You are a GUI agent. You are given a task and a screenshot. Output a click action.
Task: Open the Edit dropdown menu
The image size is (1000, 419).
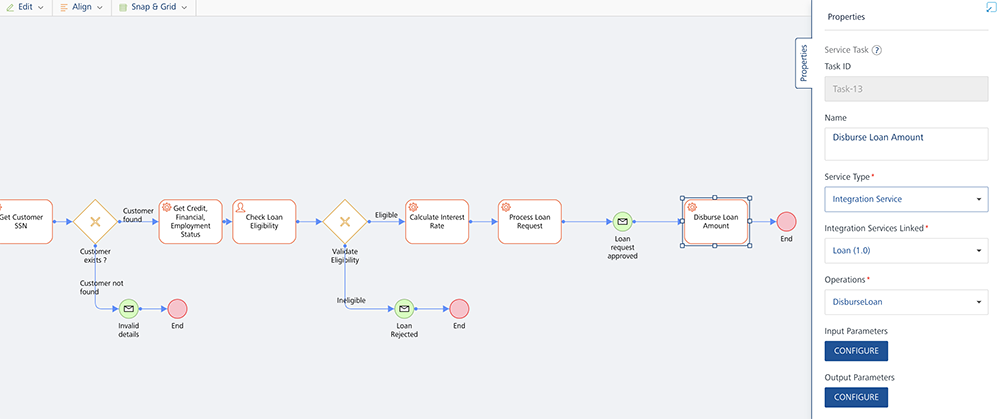(27, 8)
